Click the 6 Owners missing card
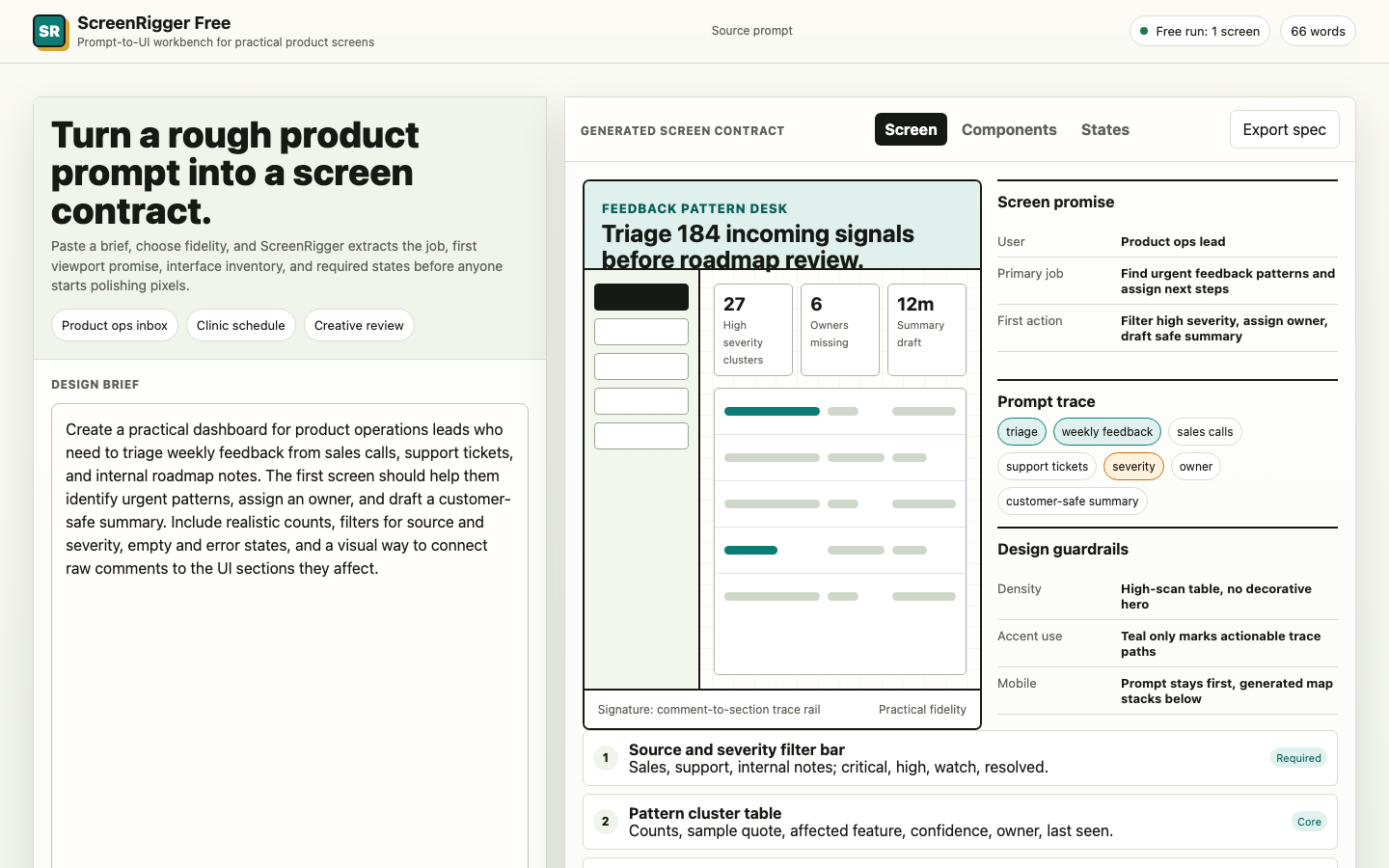Viewport: 1389px width, 868px height. tap(840, 330)
